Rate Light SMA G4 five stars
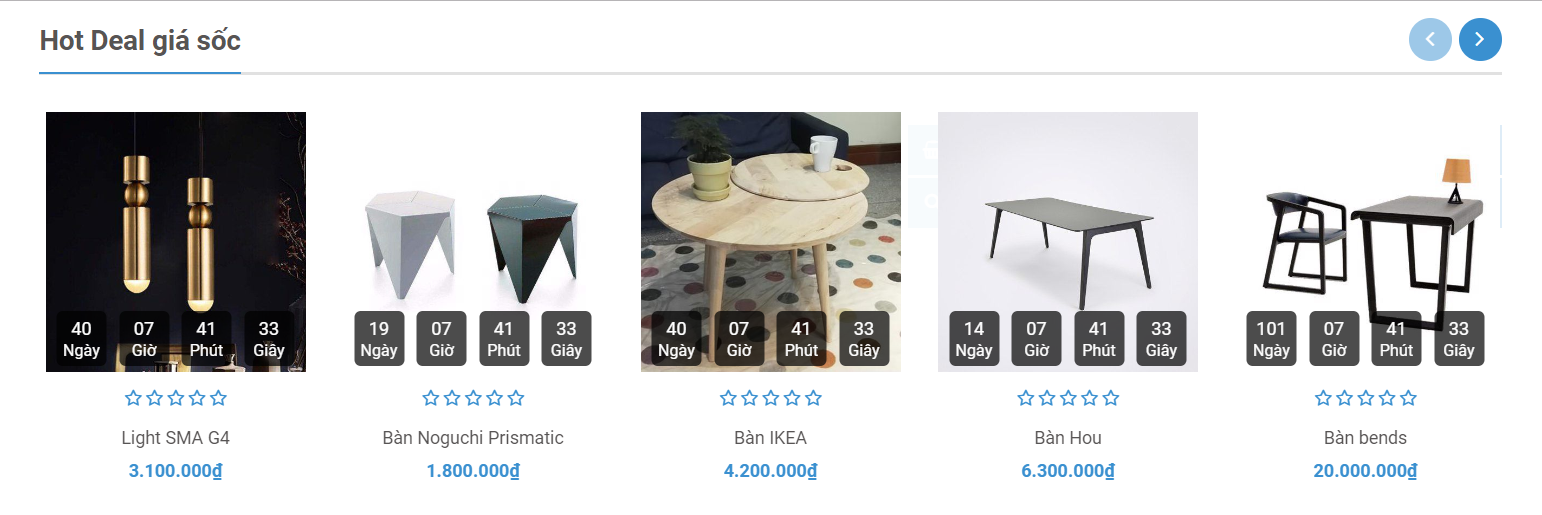The image size is (1542, 515). tap(218, 398)
